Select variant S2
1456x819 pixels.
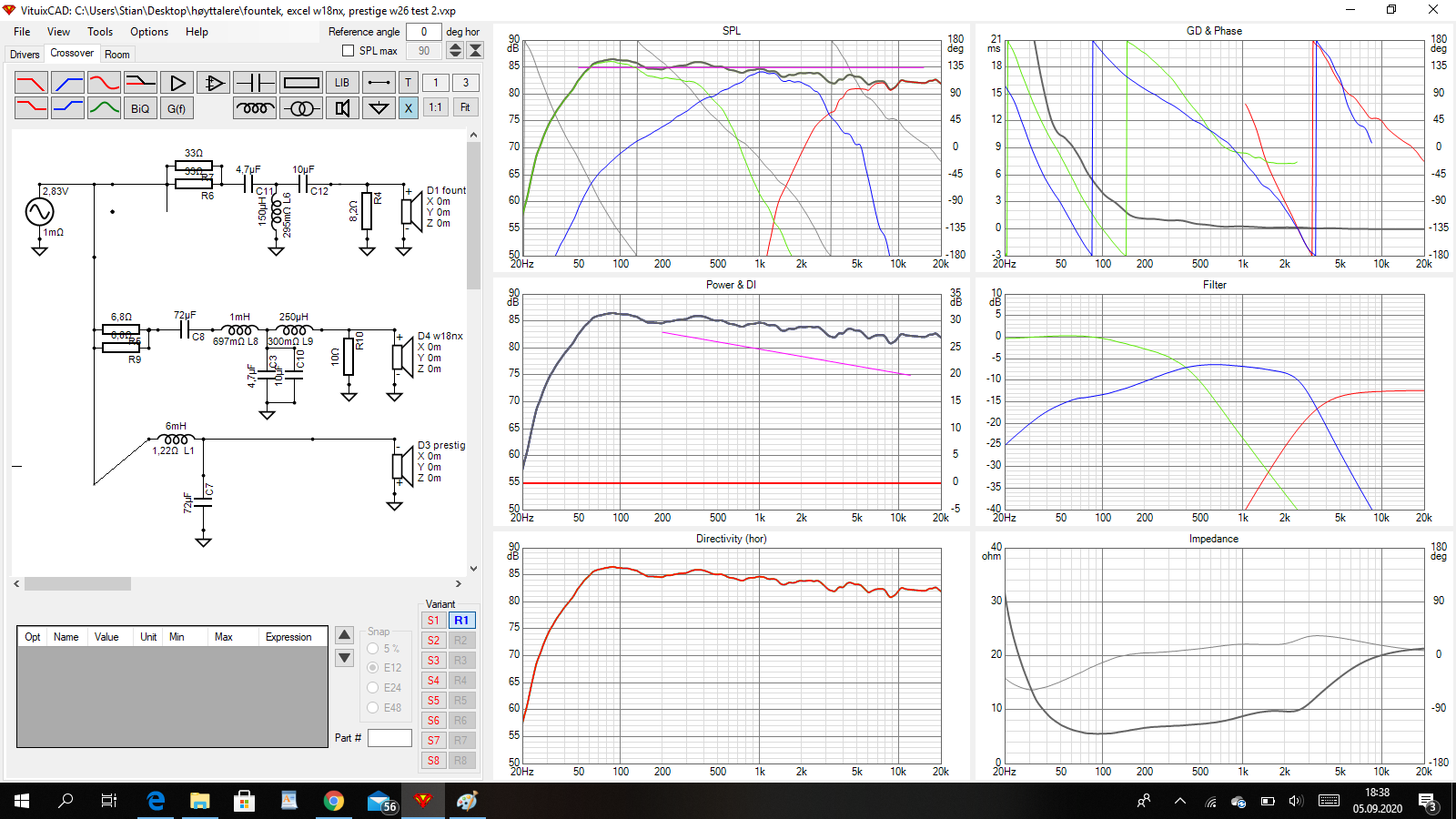click(x=433, y=641)
